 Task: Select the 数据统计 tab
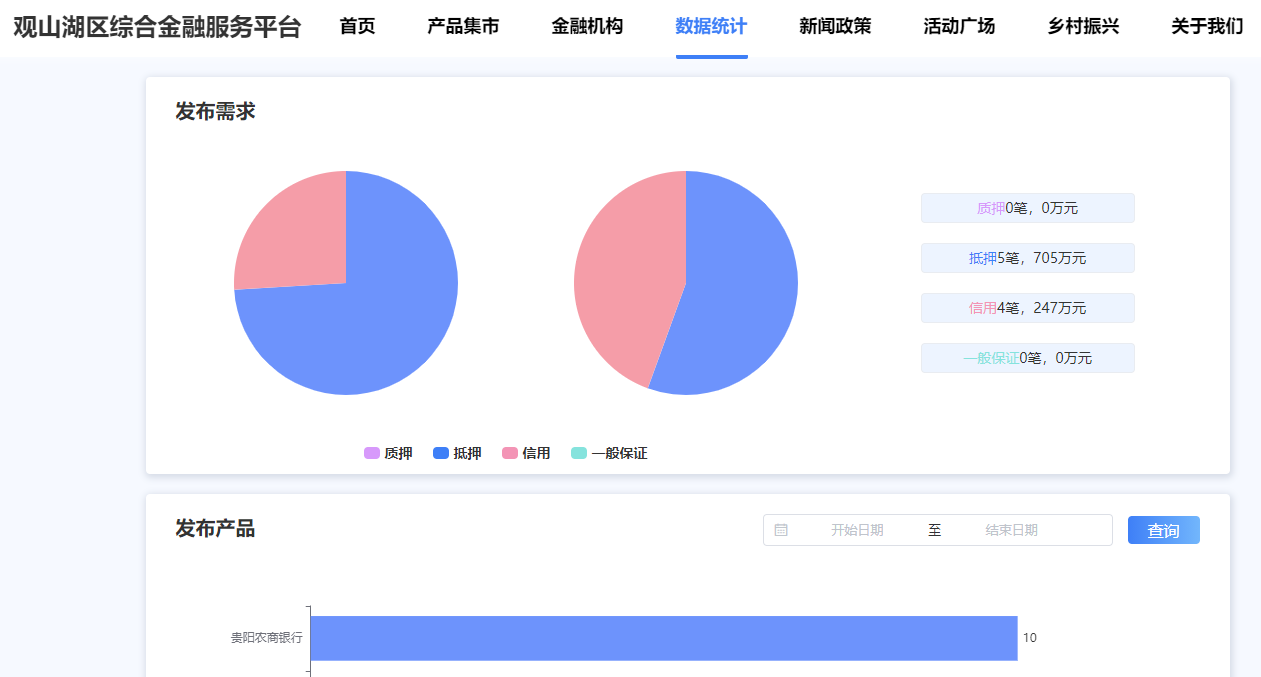(711, 27)
